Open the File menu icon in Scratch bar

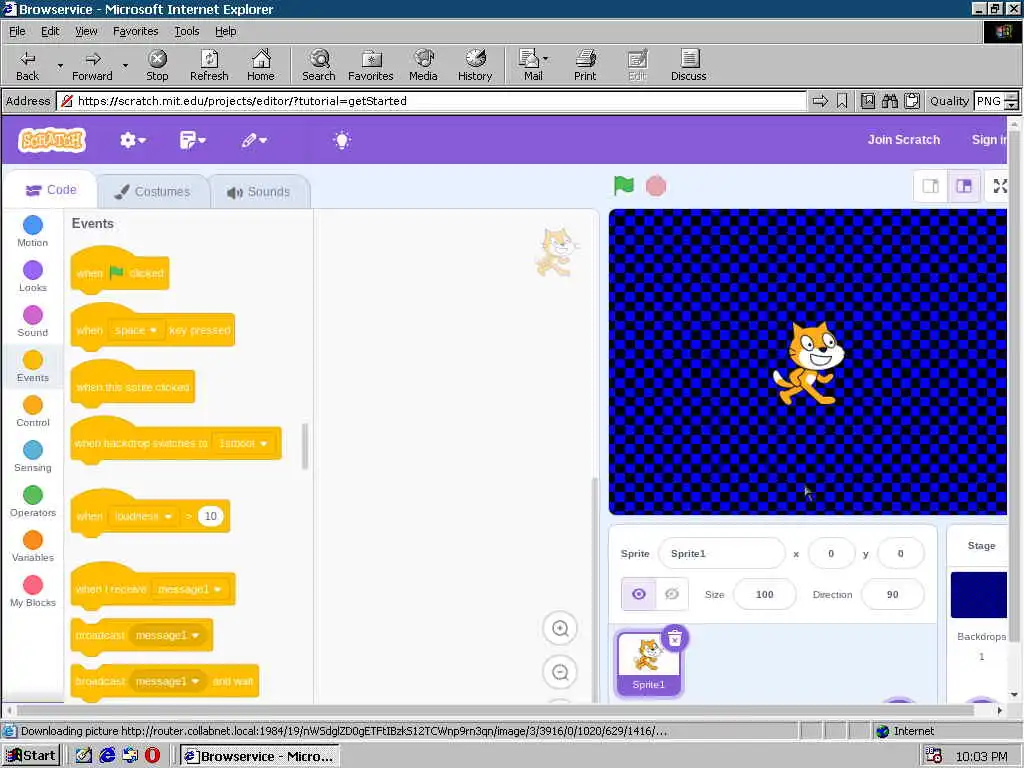pos(193,140)
